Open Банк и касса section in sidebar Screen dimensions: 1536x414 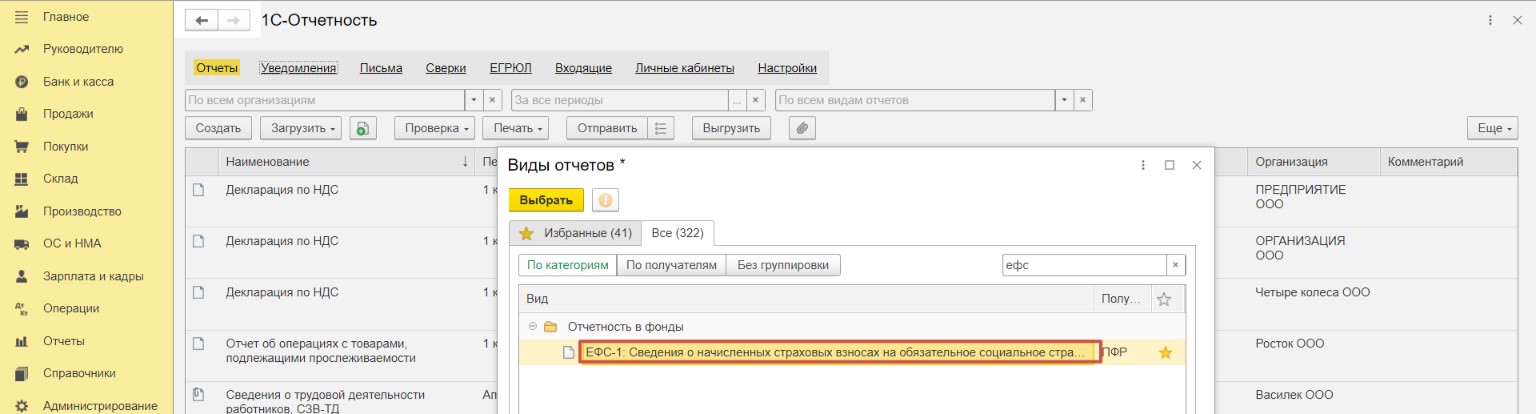pyautogui.click(x=78, y=82)
